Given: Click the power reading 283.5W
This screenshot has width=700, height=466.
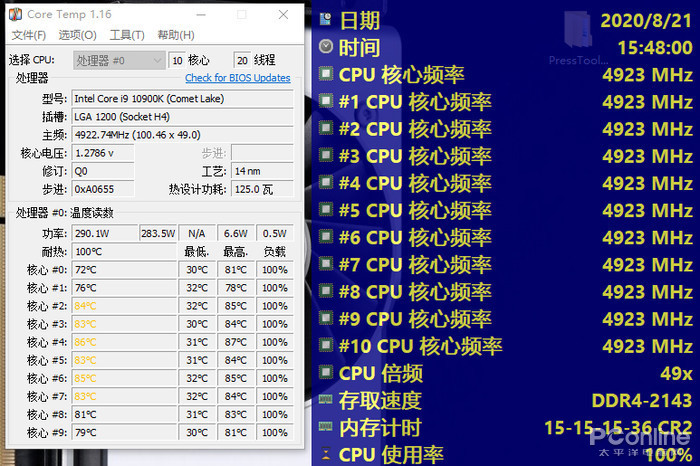Looking at the screenshot, I should pyautogui.click(x=158, y=233).
